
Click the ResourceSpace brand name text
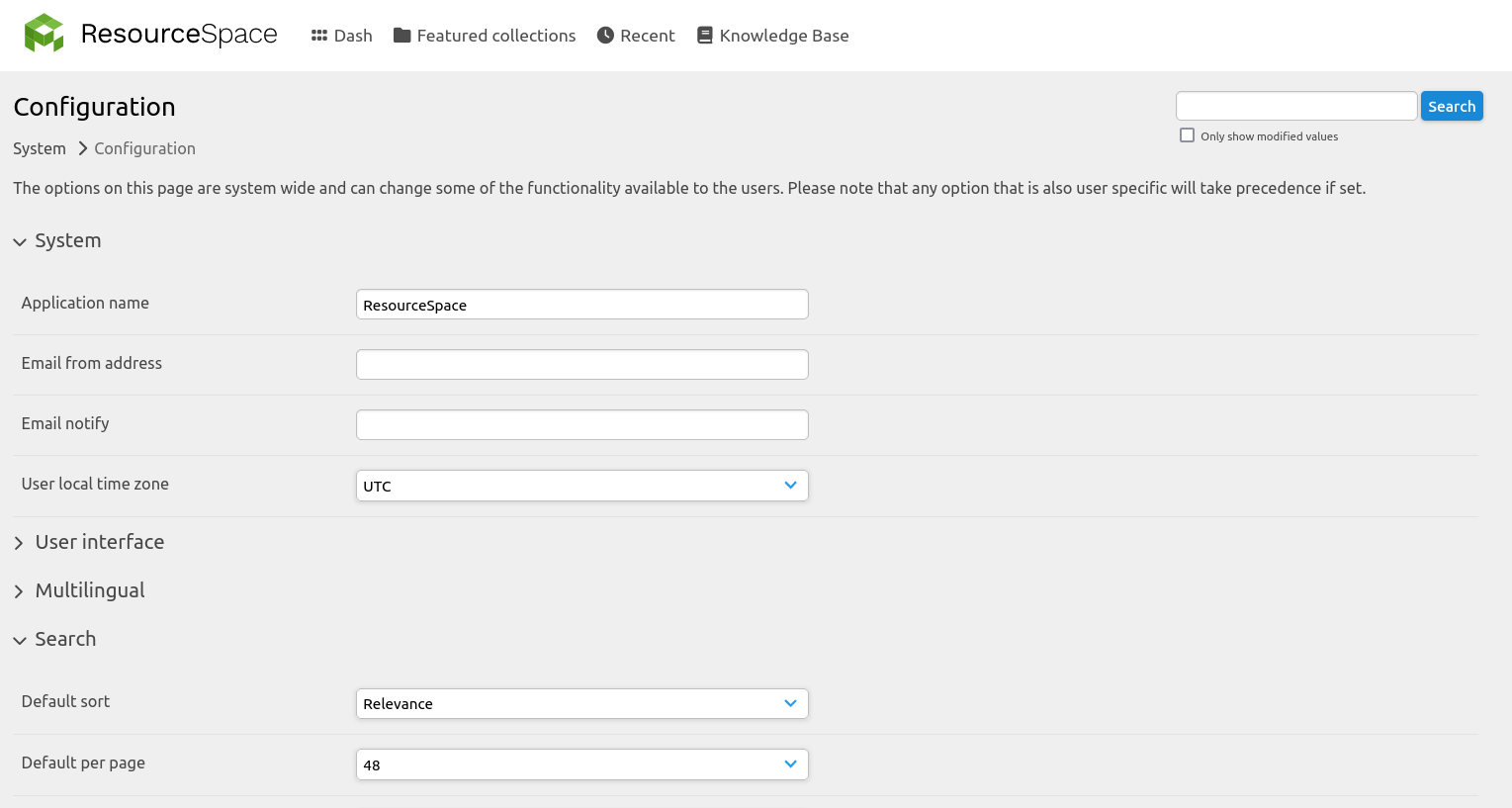(x=179, y=34)
